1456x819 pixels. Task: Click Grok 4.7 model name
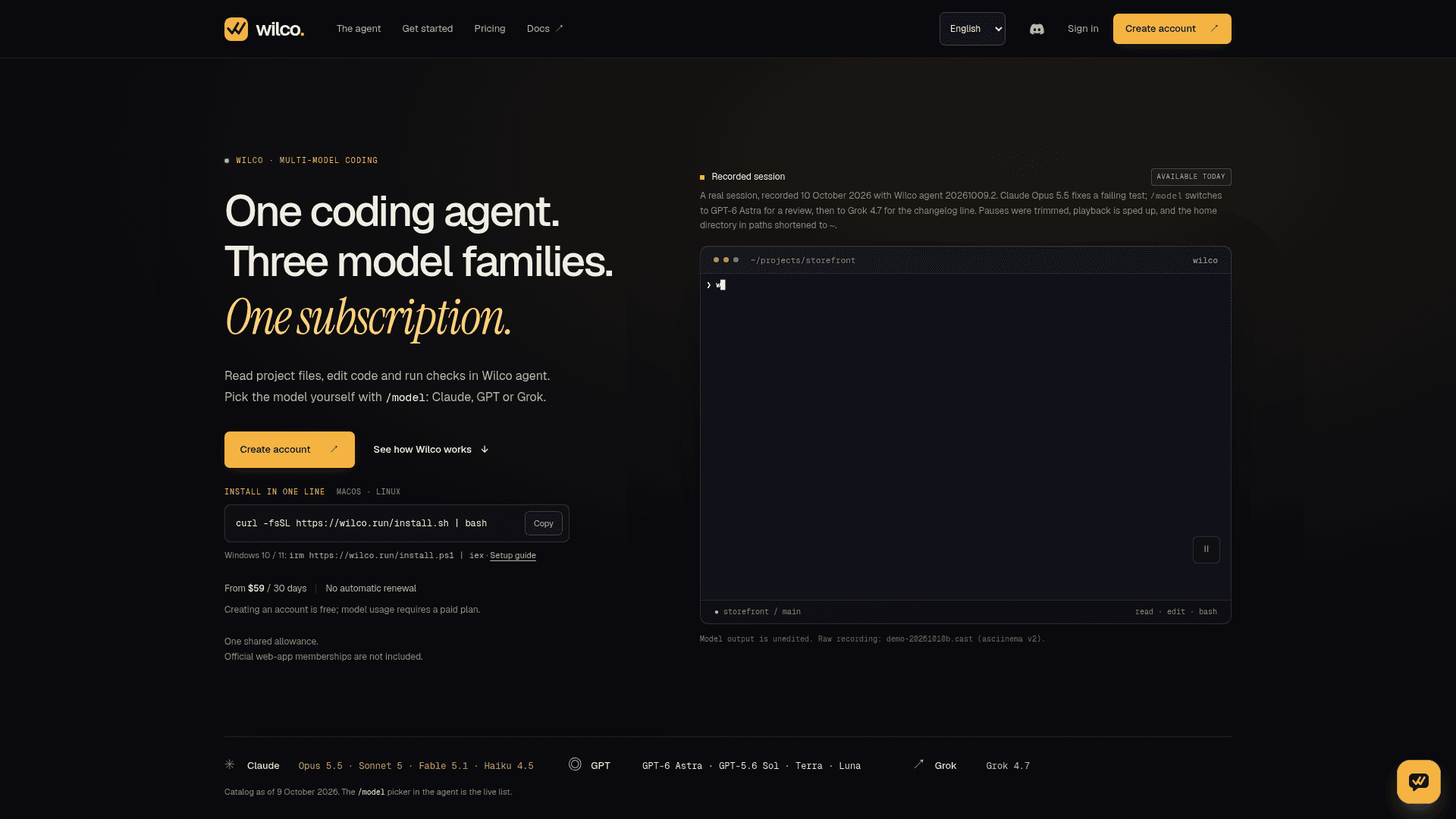tap(1008, 766)
